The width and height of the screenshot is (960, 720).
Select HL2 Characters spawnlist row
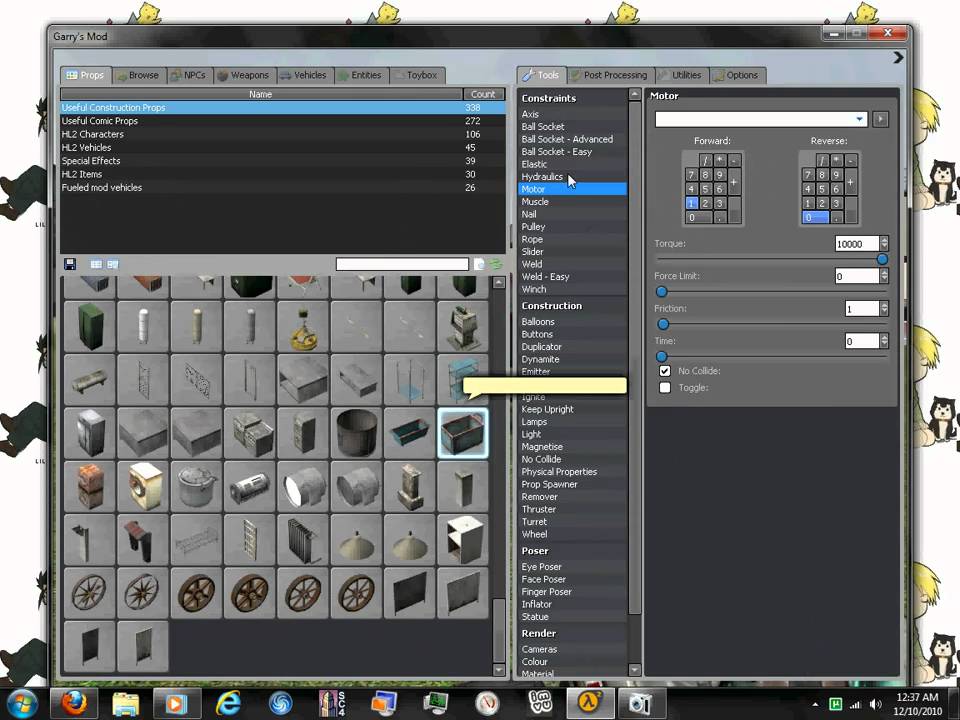coord(283,135)
